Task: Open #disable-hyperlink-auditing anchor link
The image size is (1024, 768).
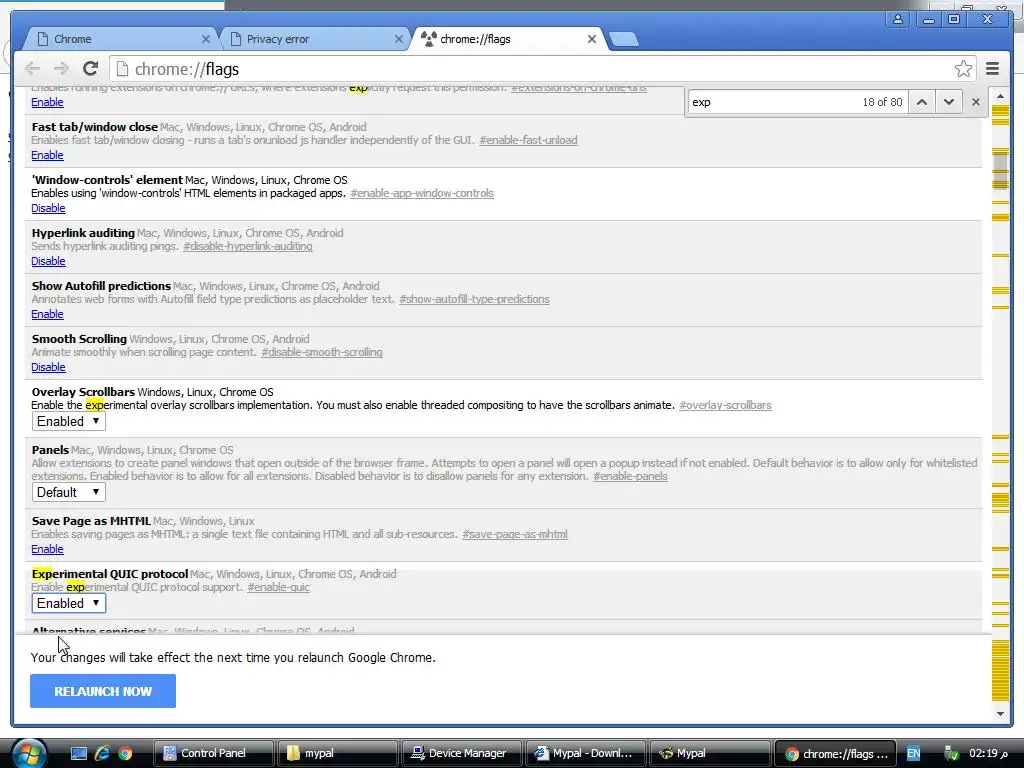Action: 248,246
